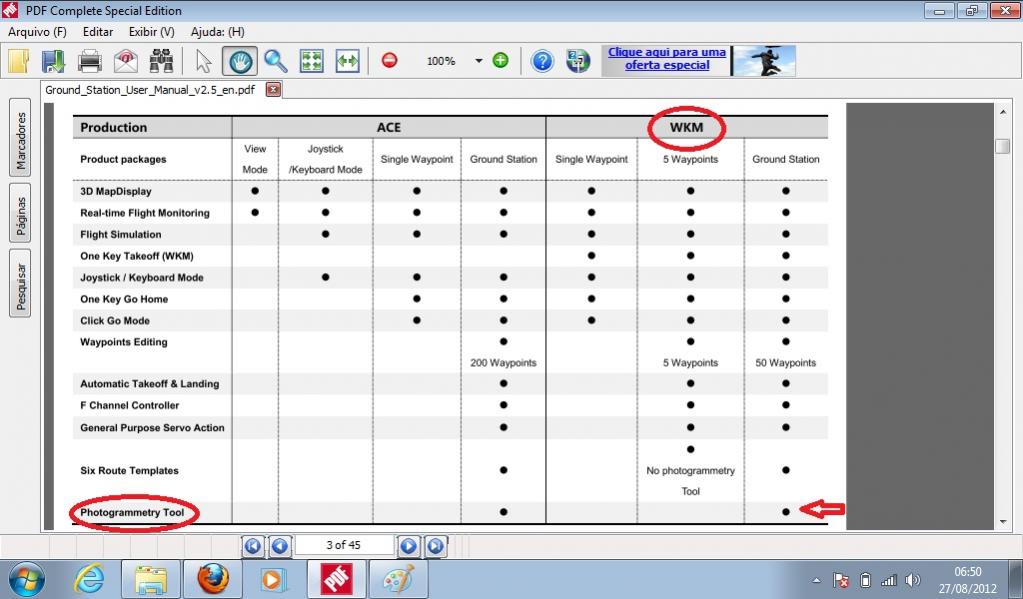Click the 'Clique aqui para uma oferta especial' link
This screenshot has height=599, width=1023.
(667, 59)
